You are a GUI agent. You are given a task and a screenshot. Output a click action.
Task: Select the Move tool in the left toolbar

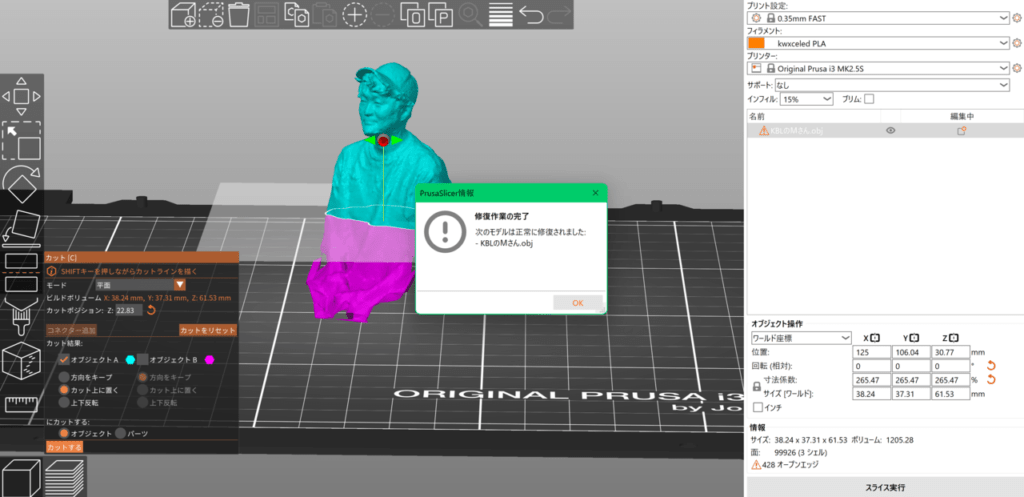click(x=21, y=97)
